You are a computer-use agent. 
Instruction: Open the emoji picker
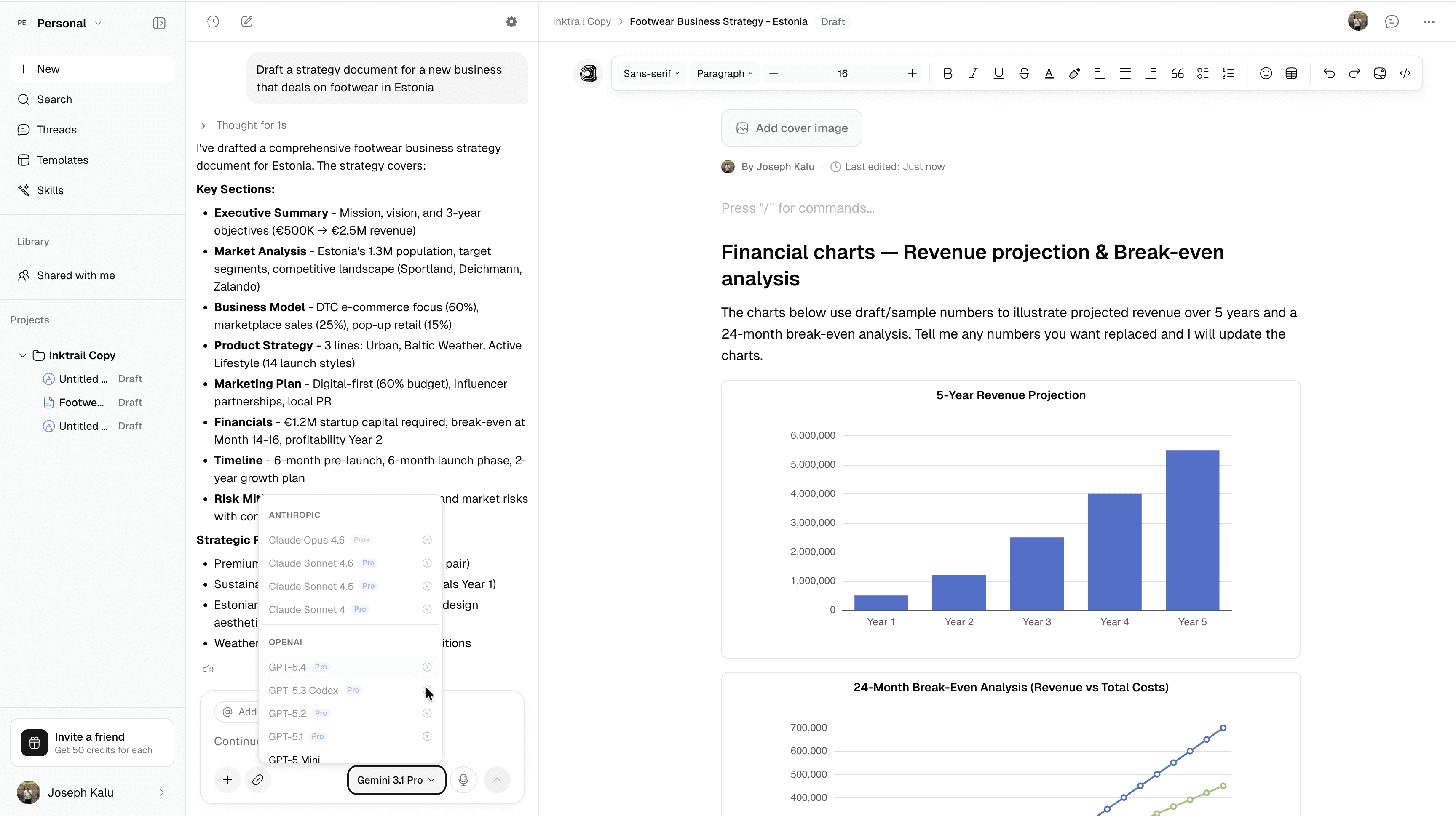1266,73
